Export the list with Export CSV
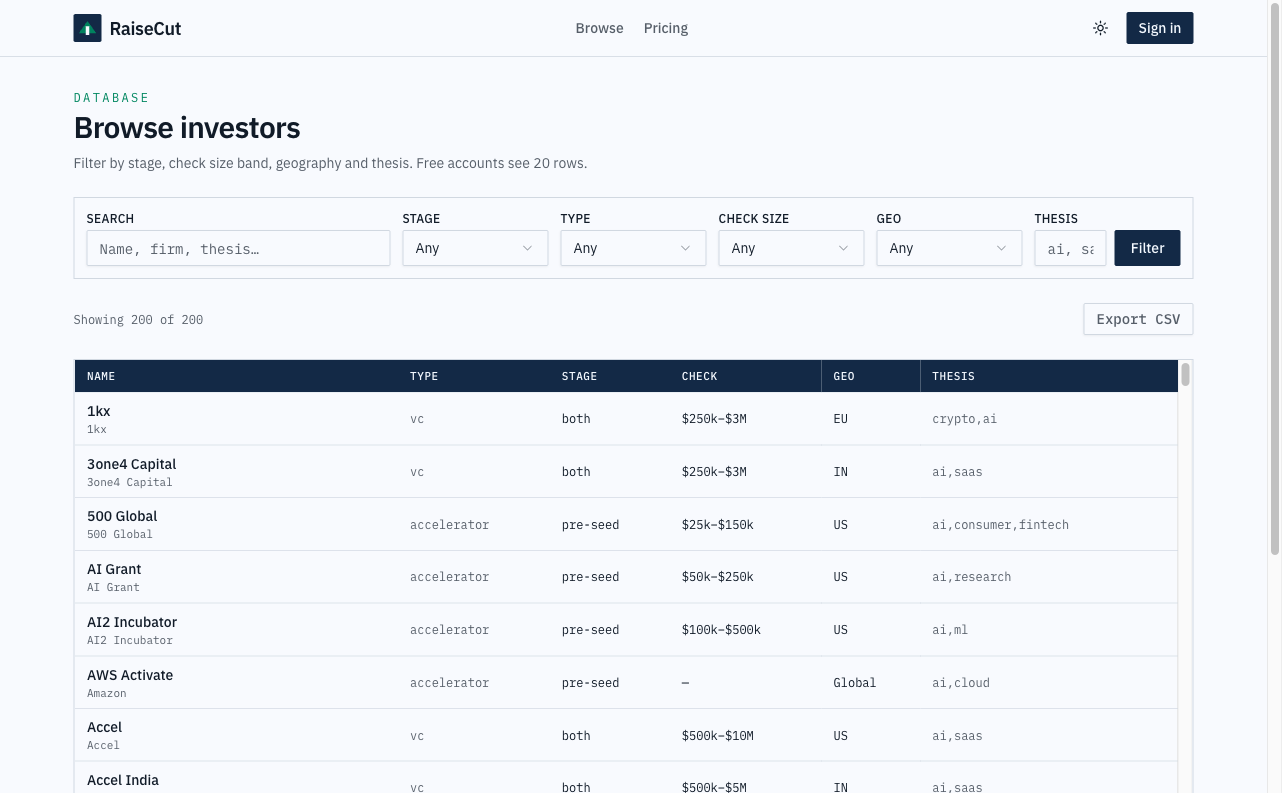The width and height of the screenshot is (1282, 793). pyautogui.click(x=1138, y=319)
